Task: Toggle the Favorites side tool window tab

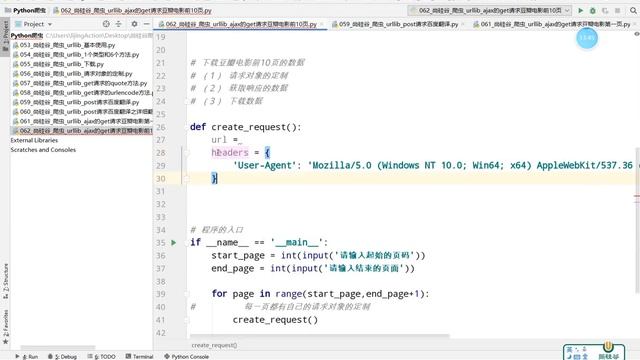Action: (5, 327)
